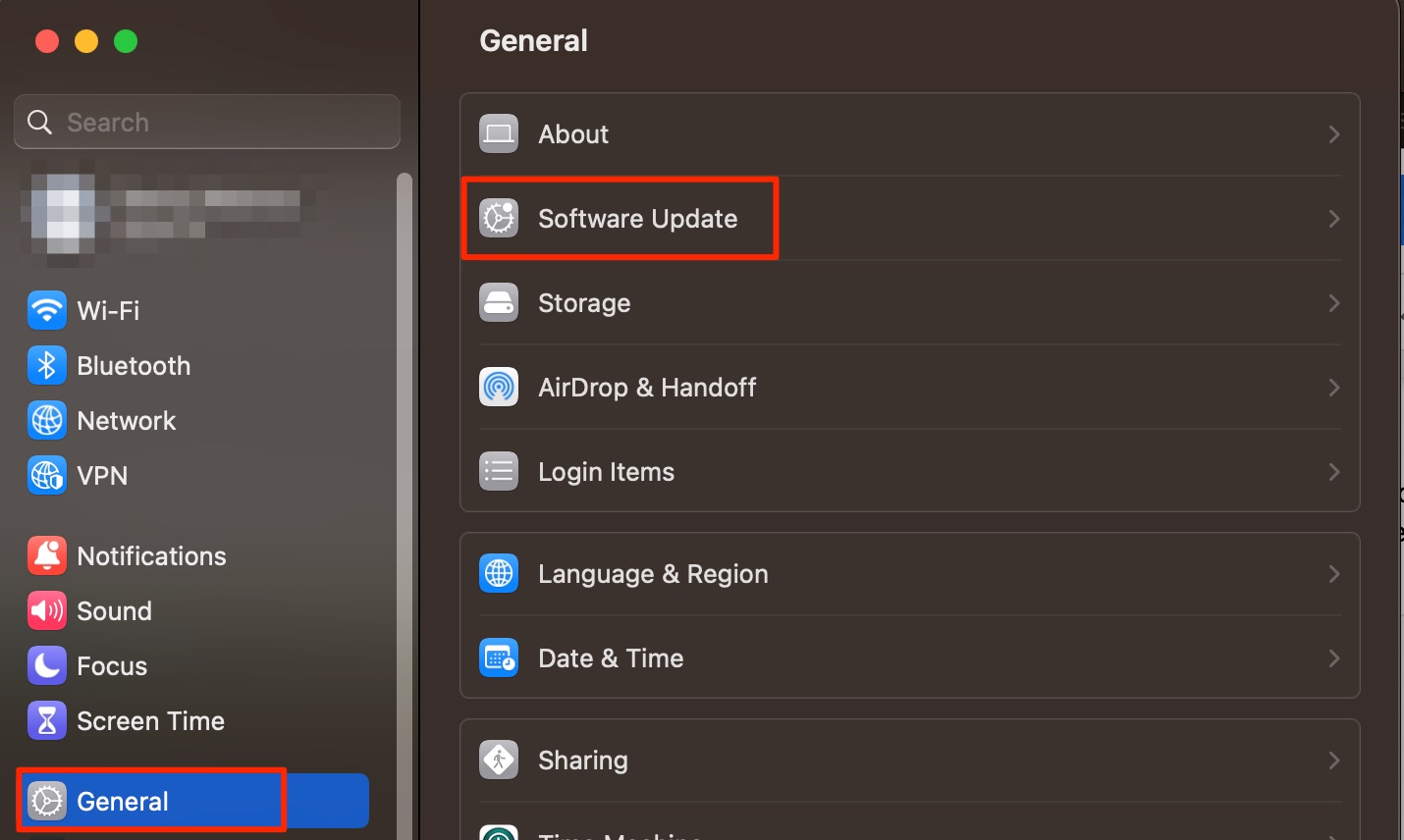Click the Bluetooth icon in the sidebar

click(47, 366)
